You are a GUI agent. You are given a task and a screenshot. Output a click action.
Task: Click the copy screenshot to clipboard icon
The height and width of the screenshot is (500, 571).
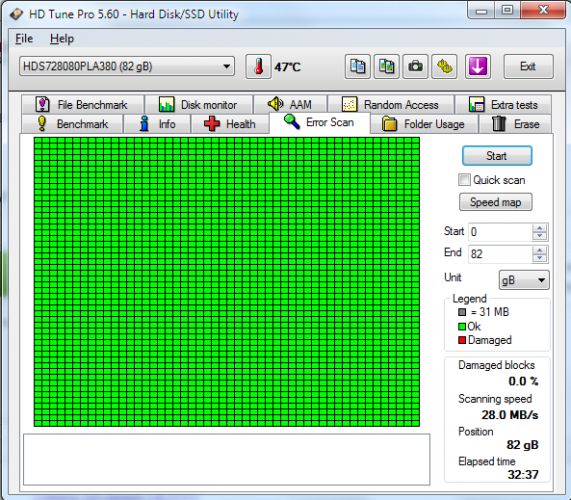(x=386, y=67)
